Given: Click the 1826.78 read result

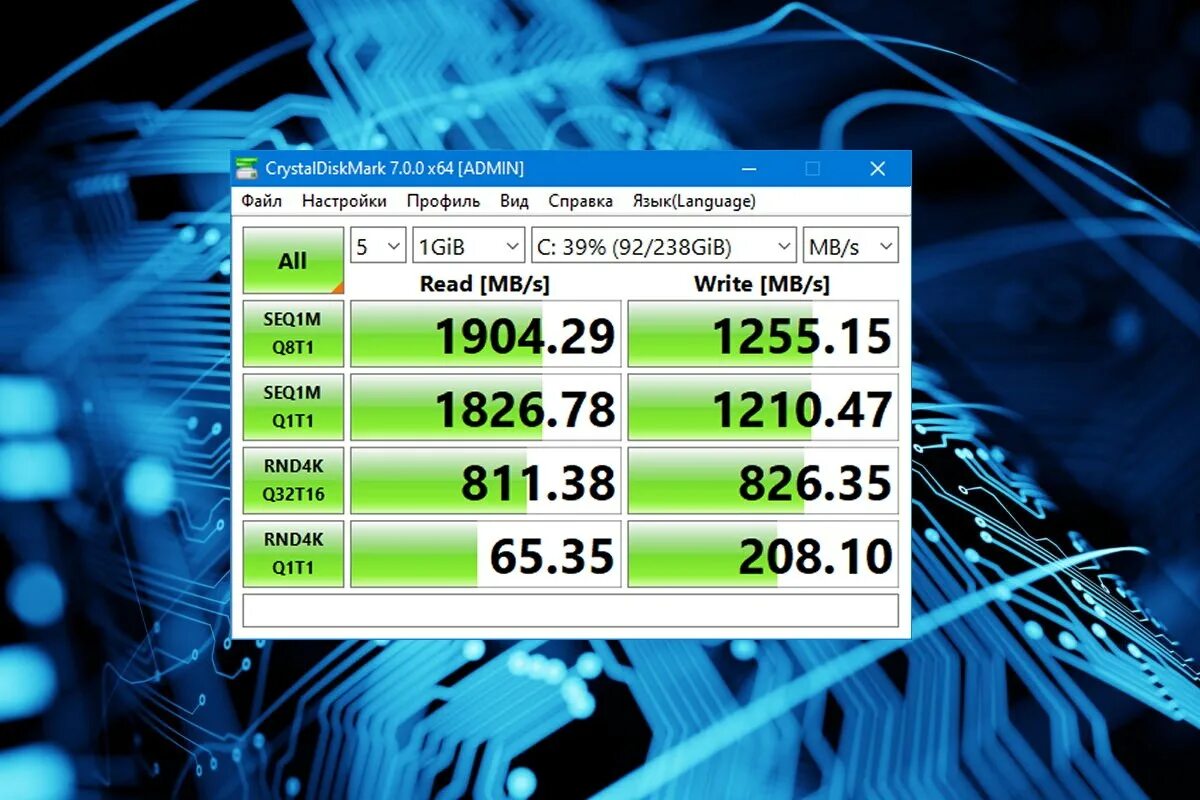Looking at the screenshot, I should coord(486,407).
